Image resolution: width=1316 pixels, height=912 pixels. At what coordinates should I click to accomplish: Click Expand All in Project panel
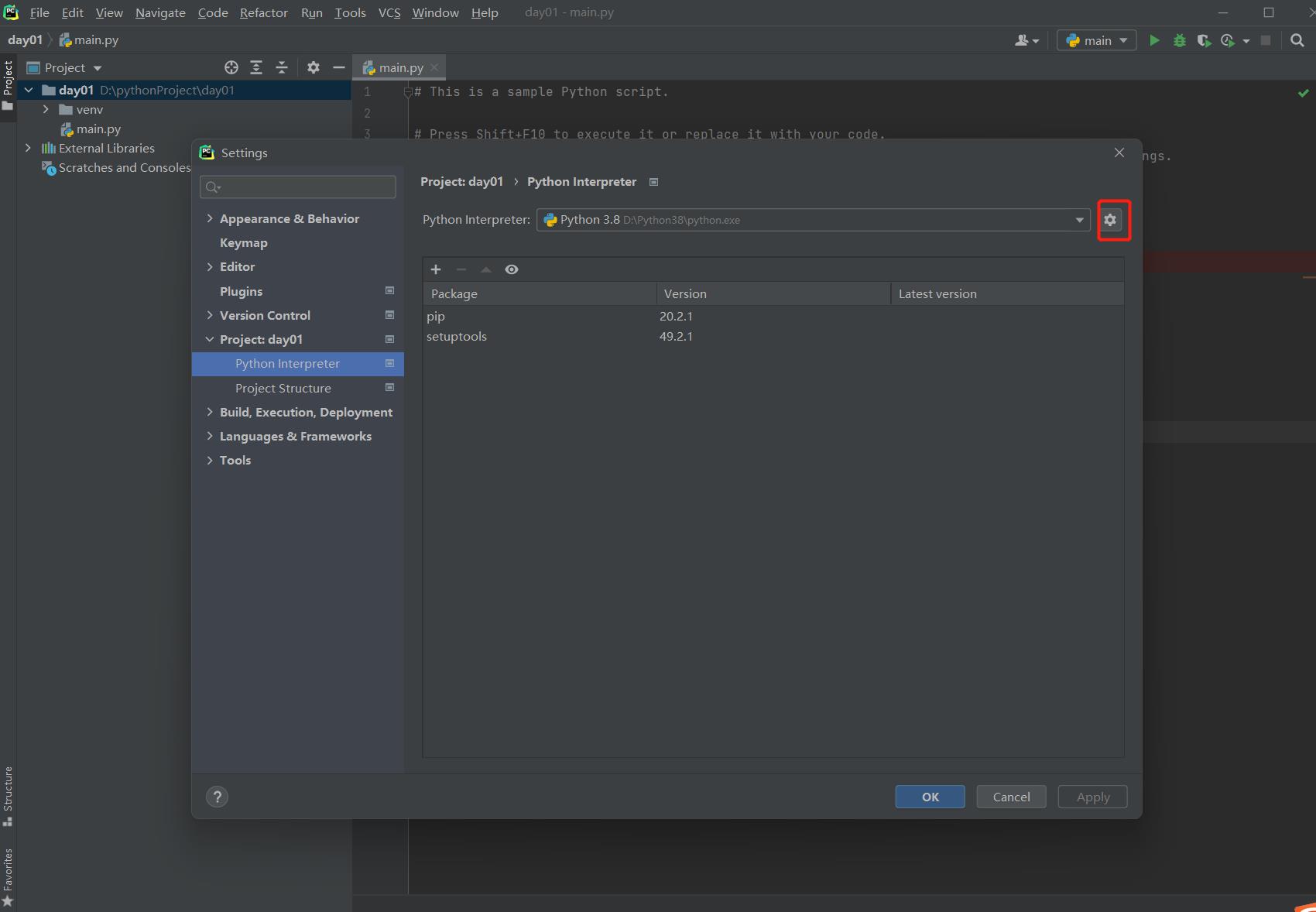pos(256,67)
